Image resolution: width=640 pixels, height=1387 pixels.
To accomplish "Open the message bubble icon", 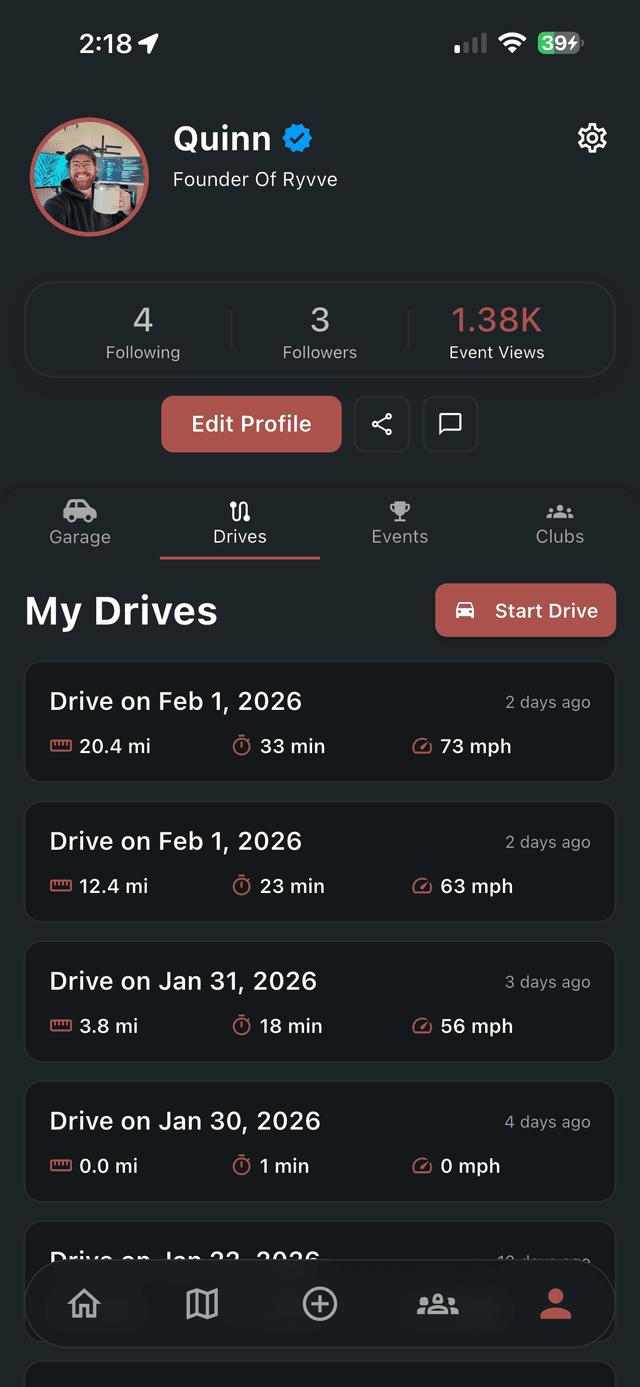I will (x=450, y=424).
